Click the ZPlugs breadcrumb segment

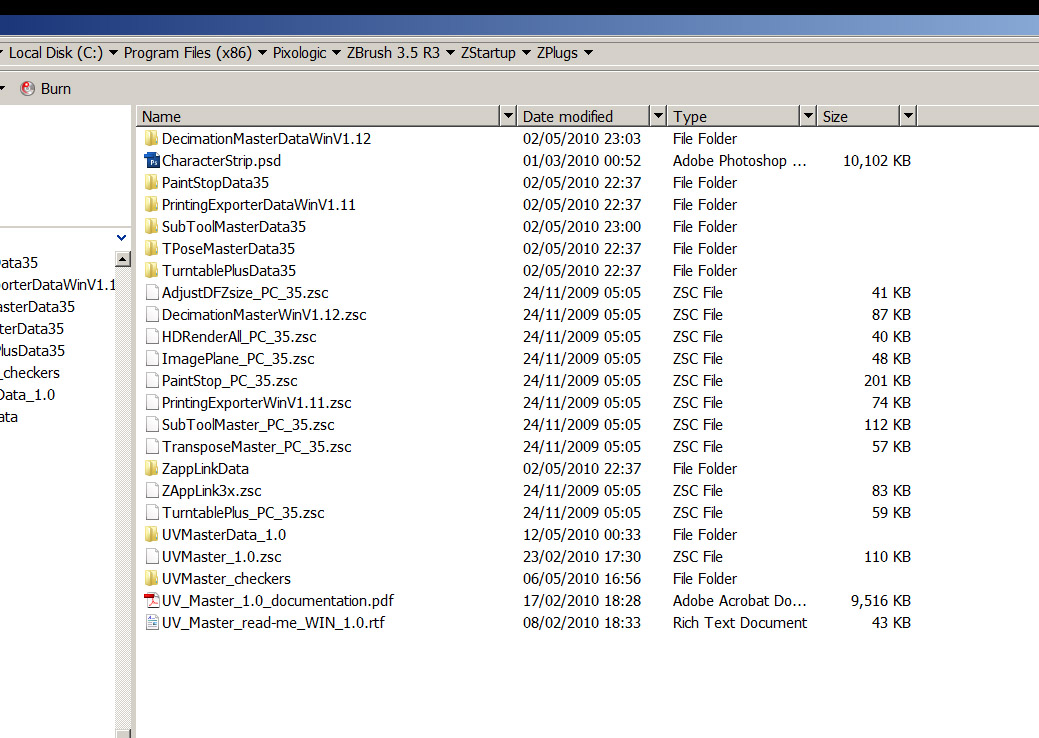tap(557, 52)
